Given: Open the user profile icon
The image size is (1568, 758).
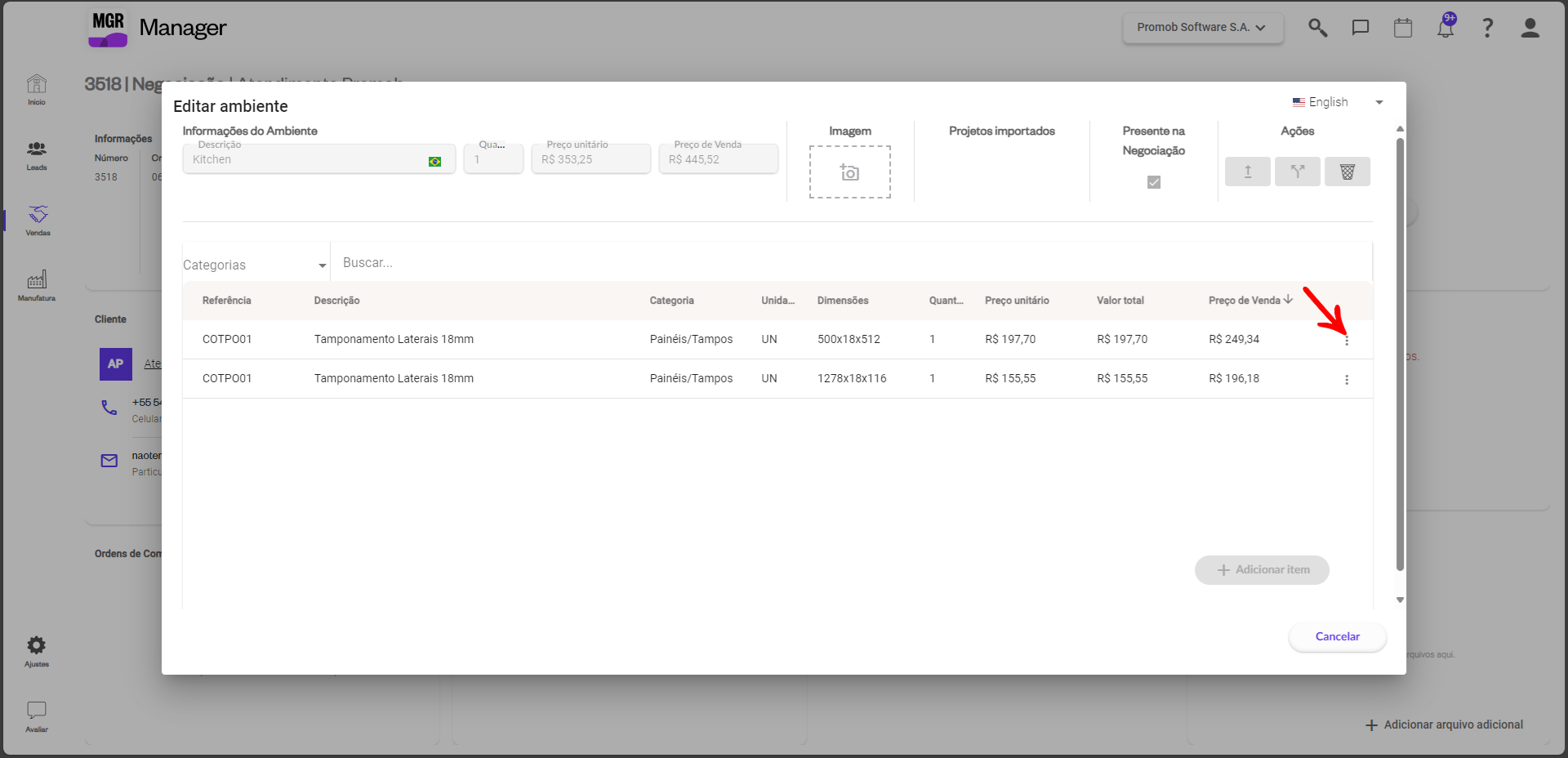Looking at the screenshot, I should click(1530, 28).
